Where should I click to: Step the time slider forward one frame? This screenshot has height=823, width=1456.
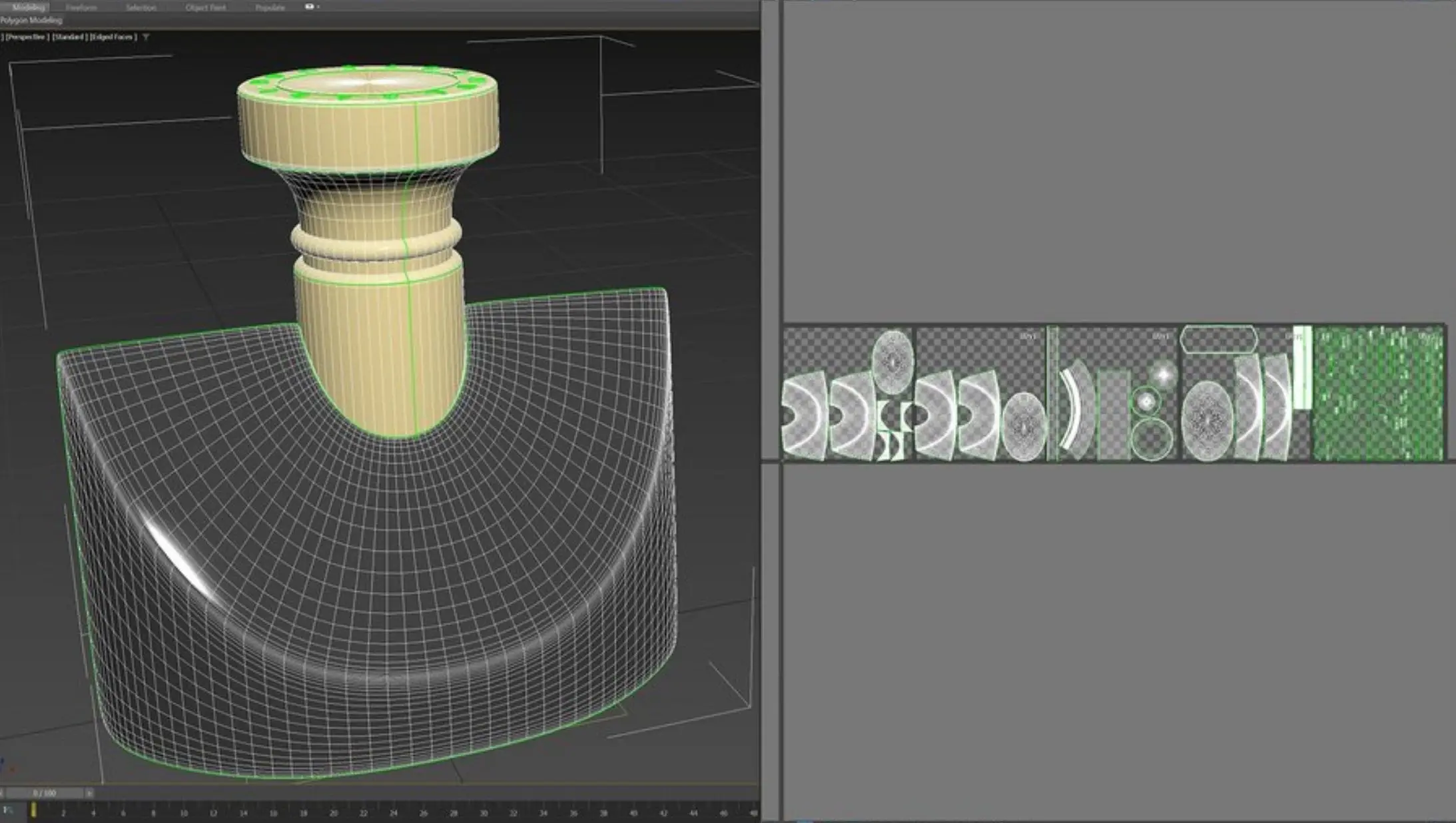coord(89,793)
